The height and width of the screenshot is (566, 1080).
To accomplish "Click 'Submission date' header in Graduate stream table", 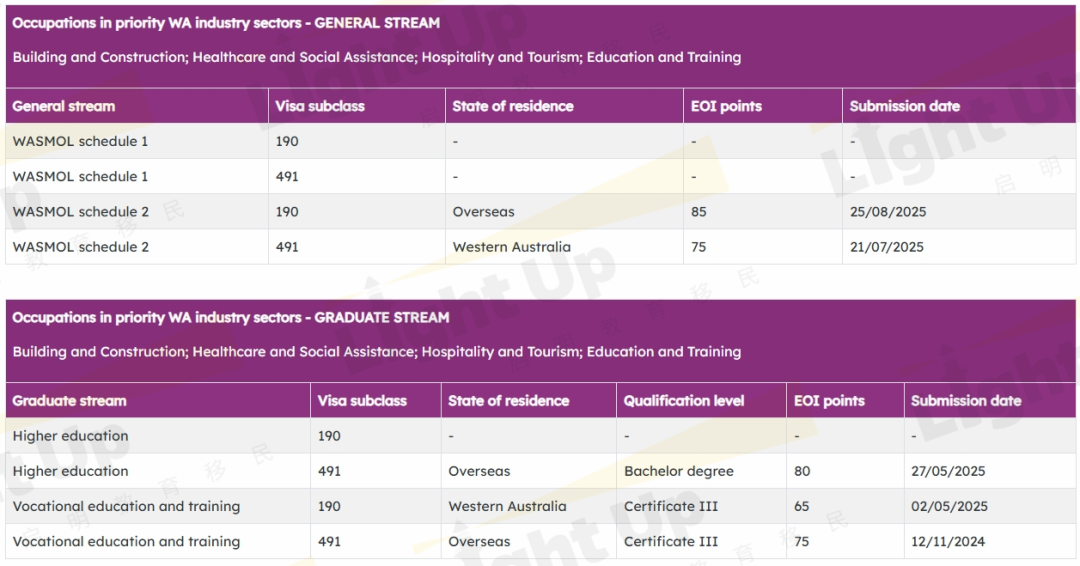I will (x=966, y=400).
